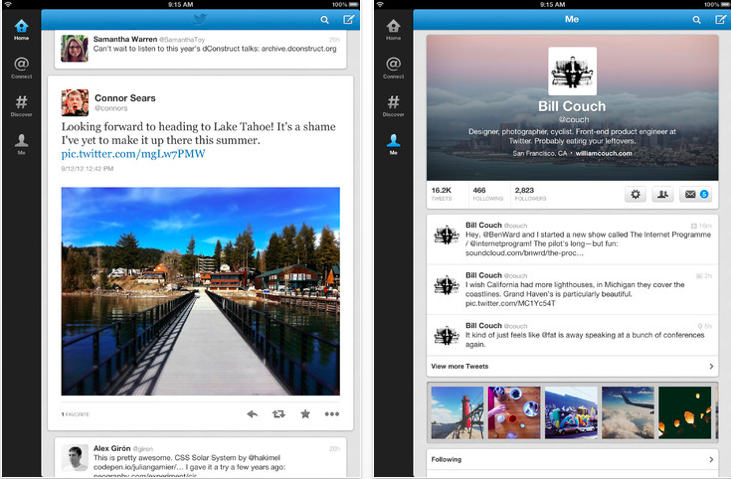Open tweet about @fat speaking at conferences

point(572,335)
